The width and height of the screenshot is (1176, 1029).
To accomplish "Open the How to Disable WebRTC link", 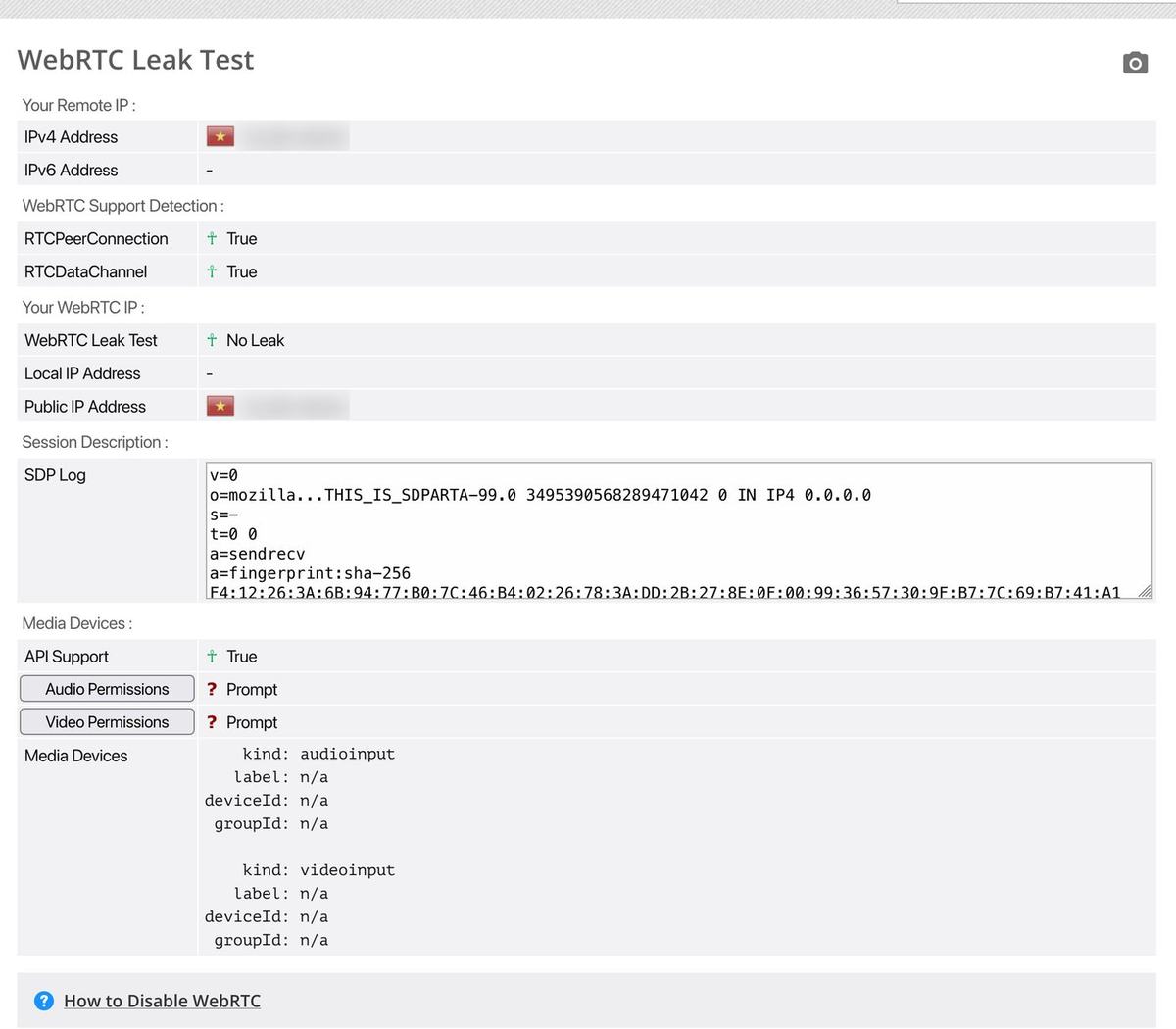I will click(163, 1001).
